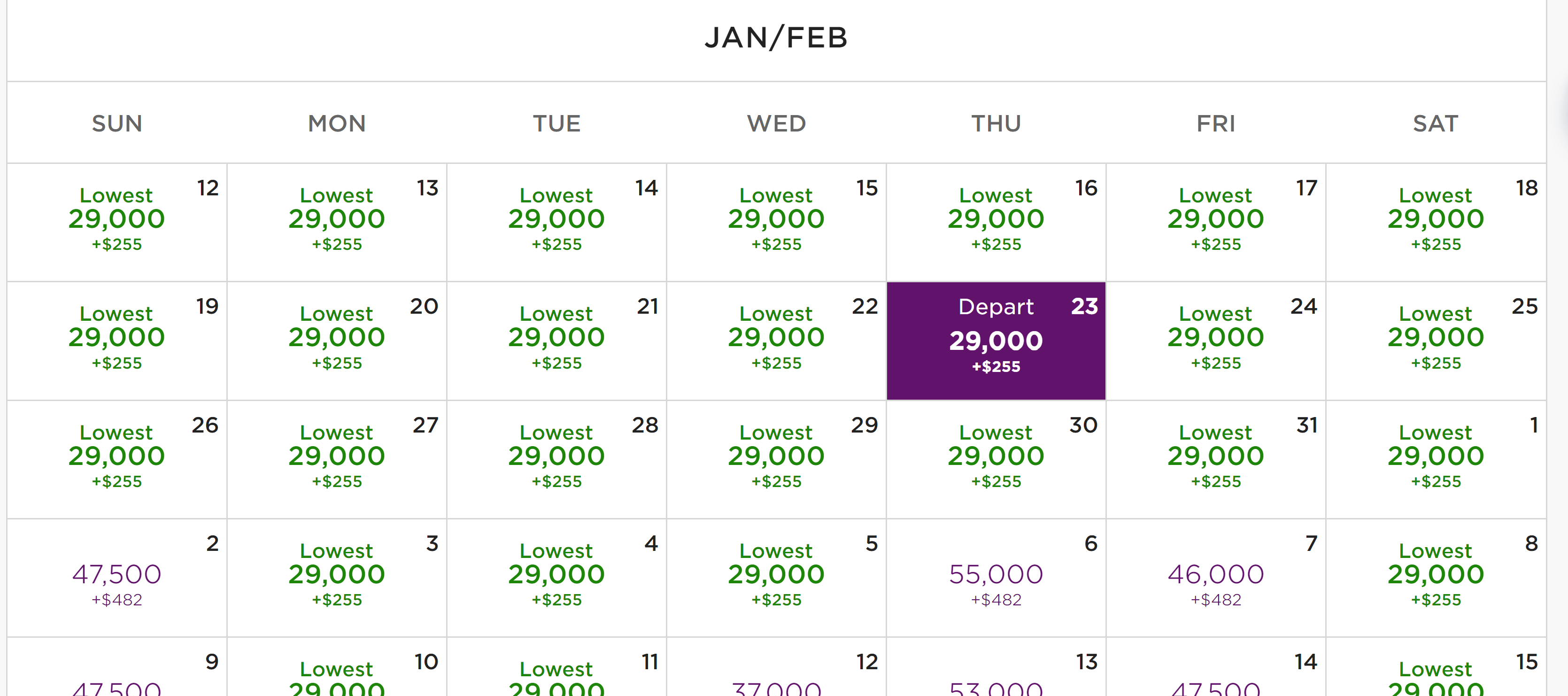The height and width of the screenshot is (696, 1568).
Task: Select Saturday February 8 lowest fare
Action: coord(1435,575)
